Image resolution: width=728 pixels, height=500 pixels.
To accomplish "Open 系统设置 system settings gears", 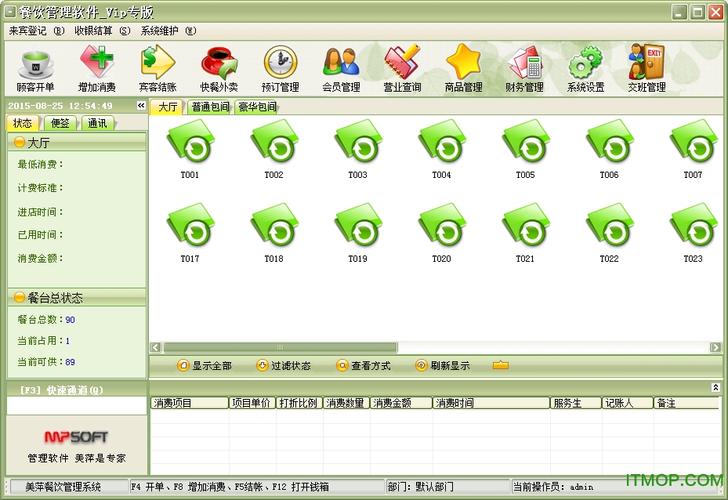I will click(x=585, y=70).
